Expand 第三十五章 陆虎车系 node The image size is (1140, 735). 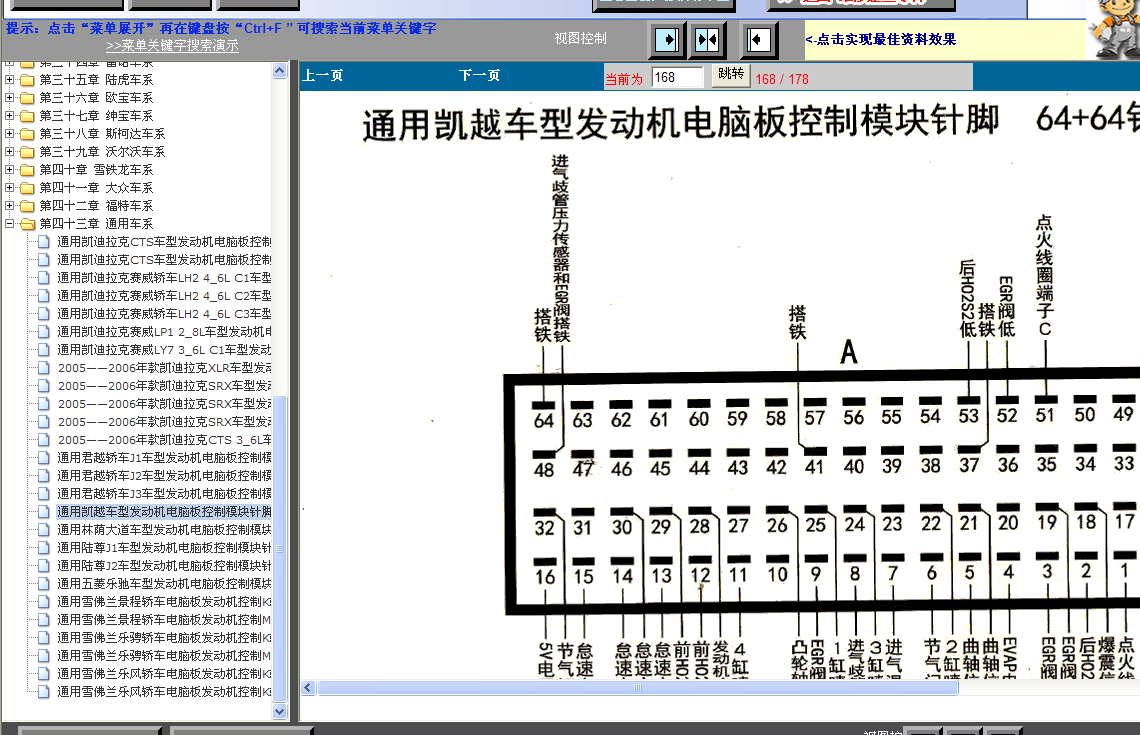9,79
